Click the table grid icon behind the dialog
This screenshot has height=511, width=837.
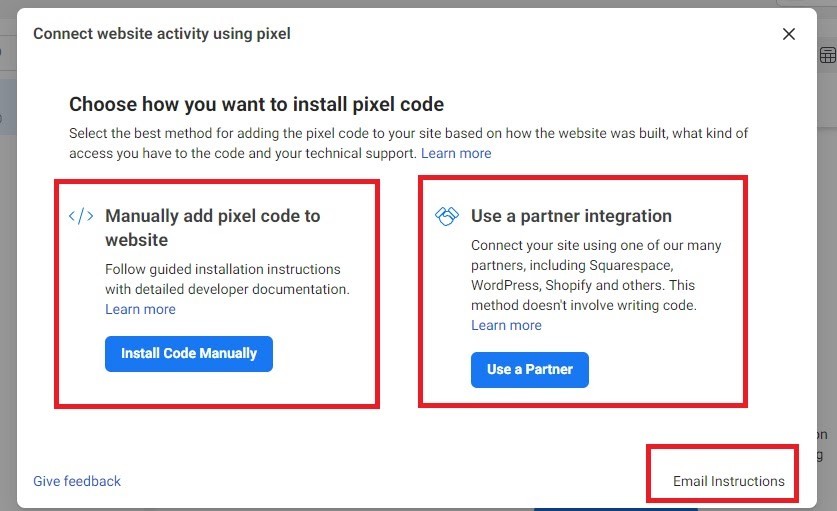coord(827,55)
